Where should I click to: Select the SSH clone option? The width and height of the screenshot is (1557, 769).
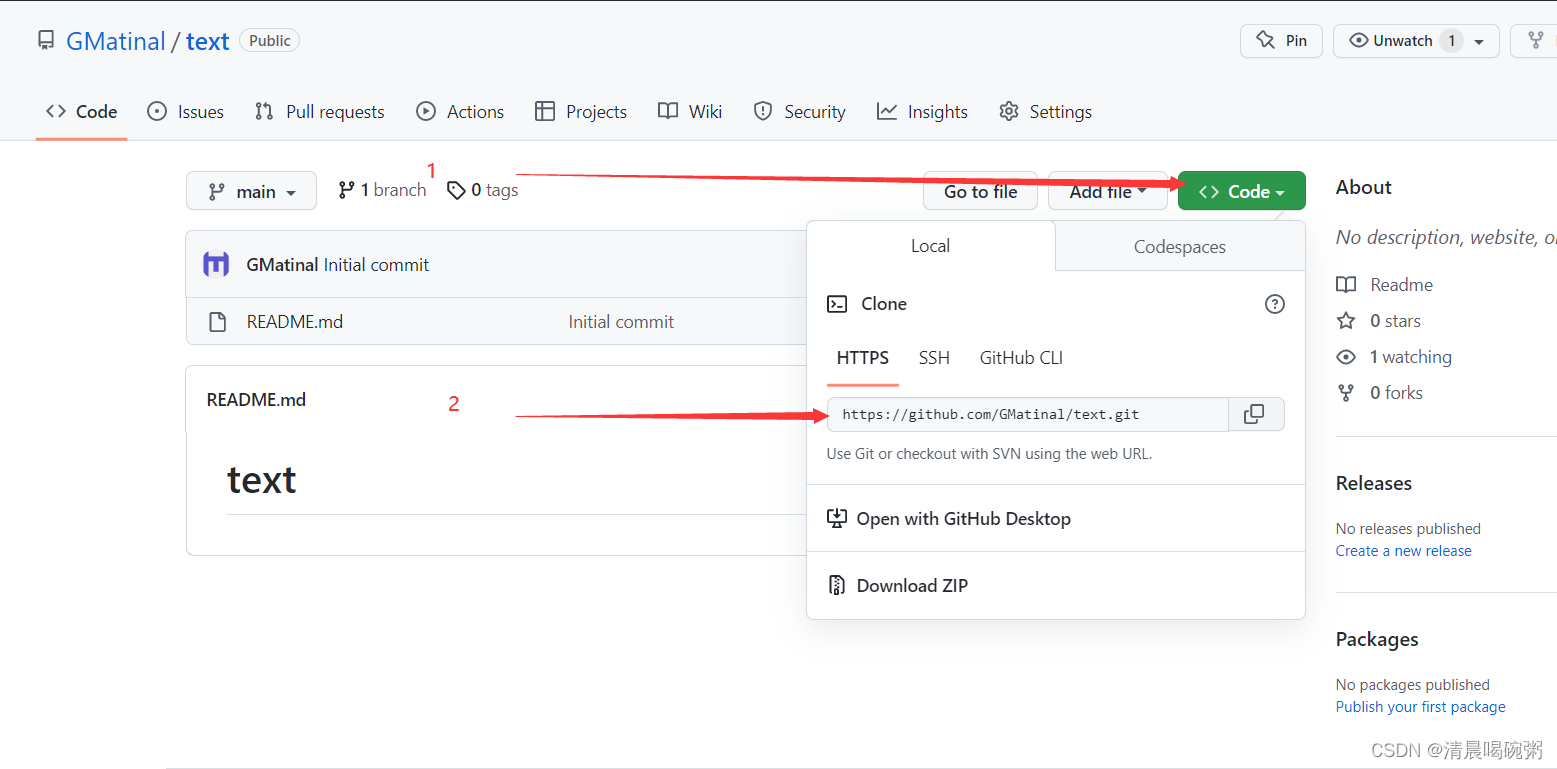pos(934,358)
